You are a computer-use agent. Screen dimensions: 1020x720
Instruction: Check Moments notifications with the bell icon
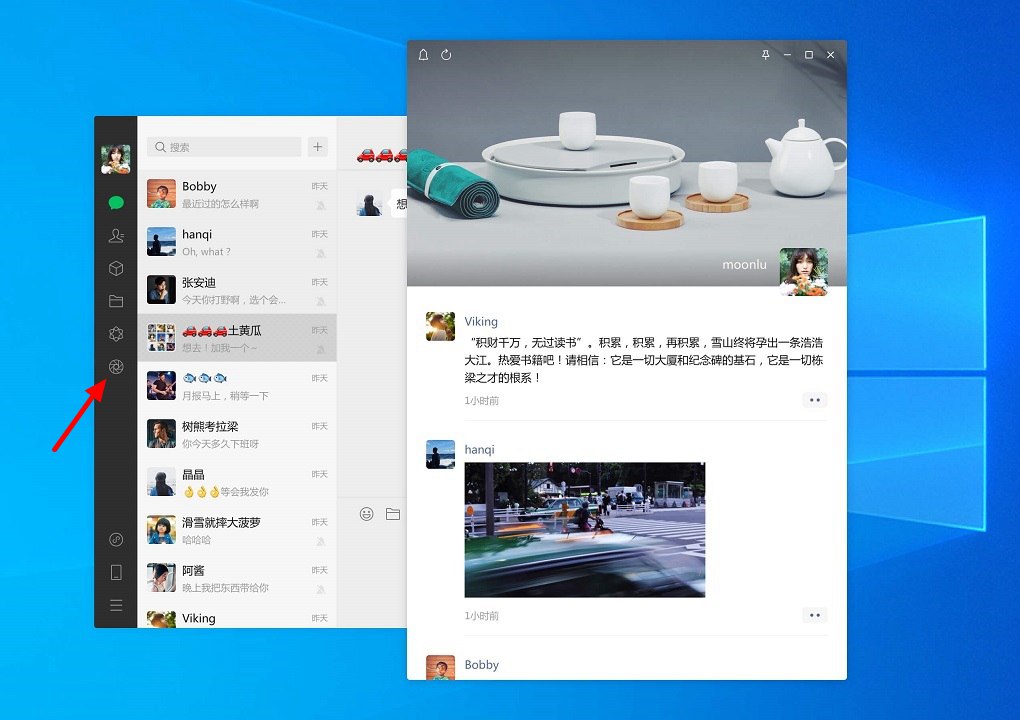[x=422, y=55]
